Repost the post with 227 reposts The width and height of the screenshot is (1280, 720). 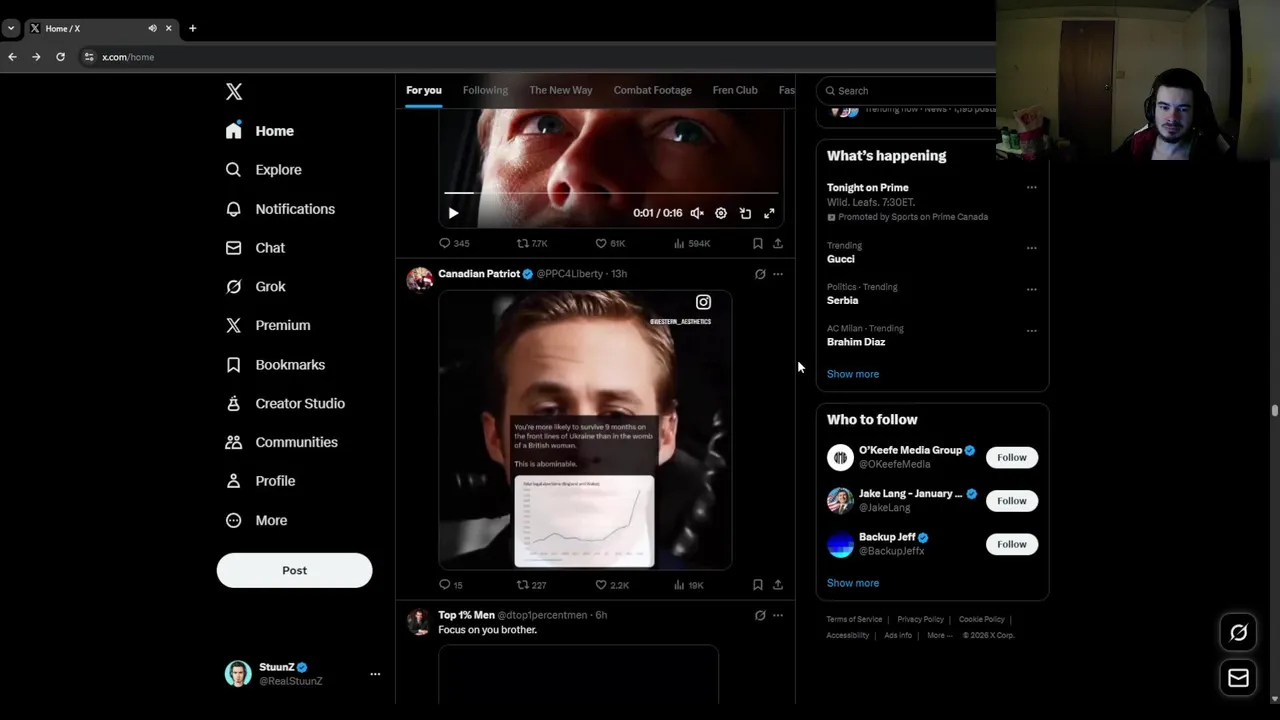(531, 585)
